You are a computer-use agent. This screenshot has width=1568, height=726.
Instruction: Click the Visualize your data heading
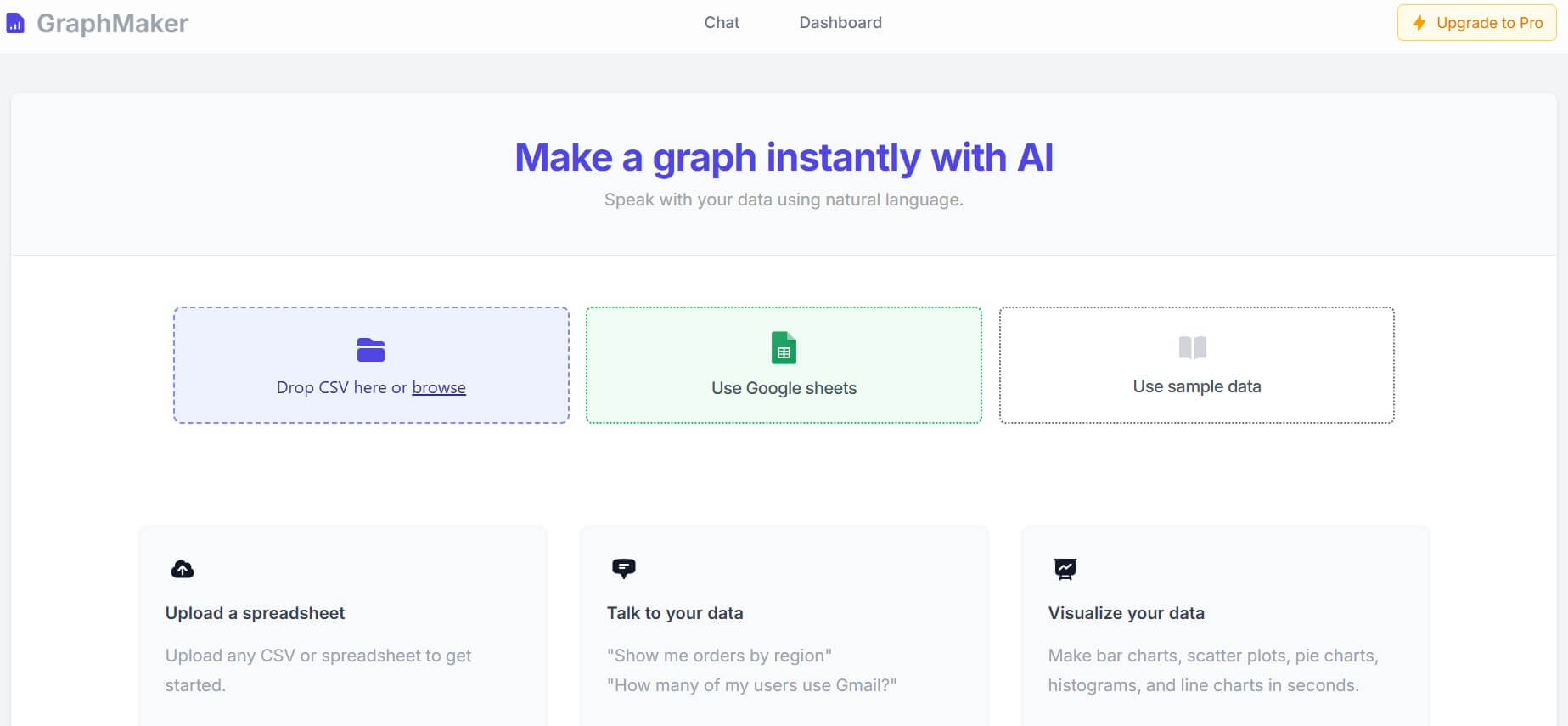(x=1126, y=613)
